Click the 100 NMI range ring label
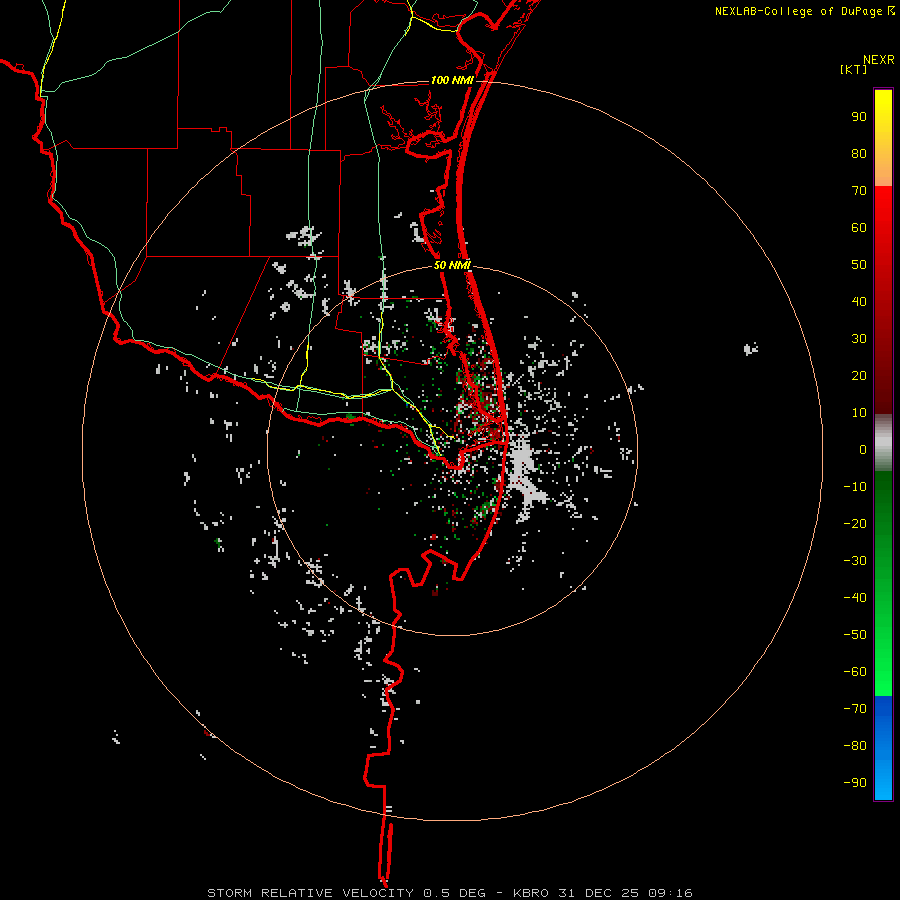Screen dimensions: 900x900 452,80
